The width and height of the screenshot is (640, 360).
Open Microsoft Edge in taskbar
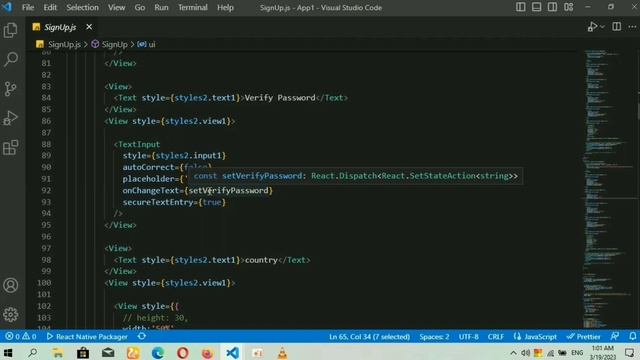pyautogui.click(x=158, y=353)
